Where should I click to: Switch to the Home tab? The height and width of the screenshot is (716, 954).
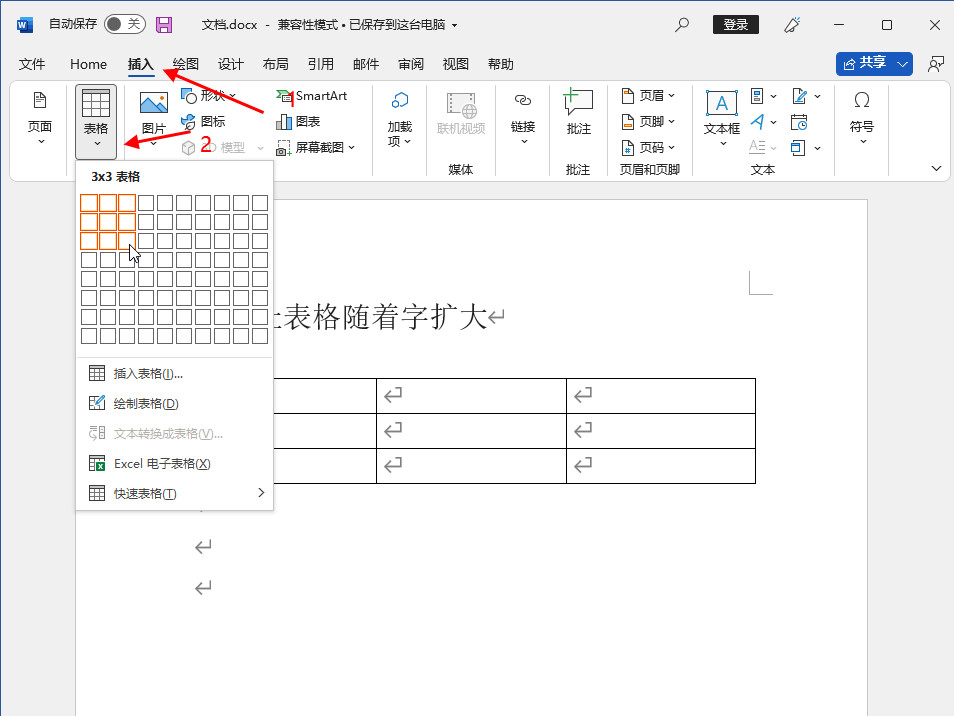click(x=88, y=64)
